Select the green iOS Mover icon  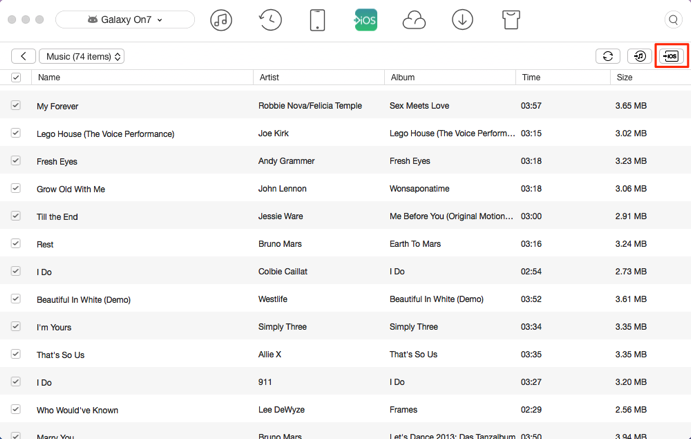[x=366, y=20]
